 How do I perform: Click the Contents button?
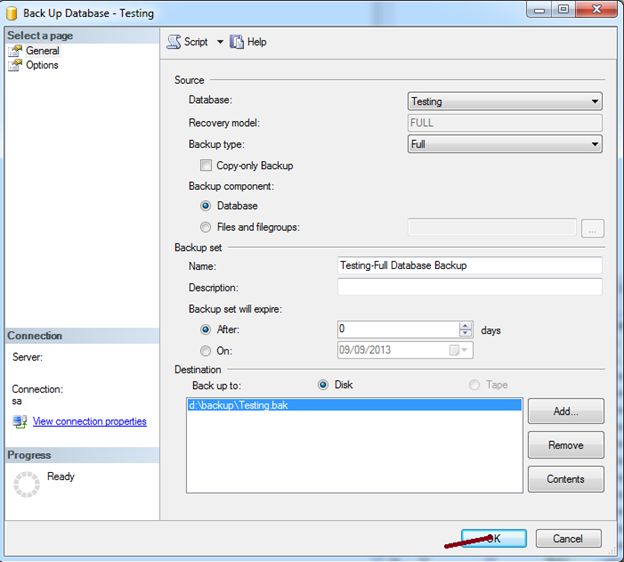[x=566, y=479]
